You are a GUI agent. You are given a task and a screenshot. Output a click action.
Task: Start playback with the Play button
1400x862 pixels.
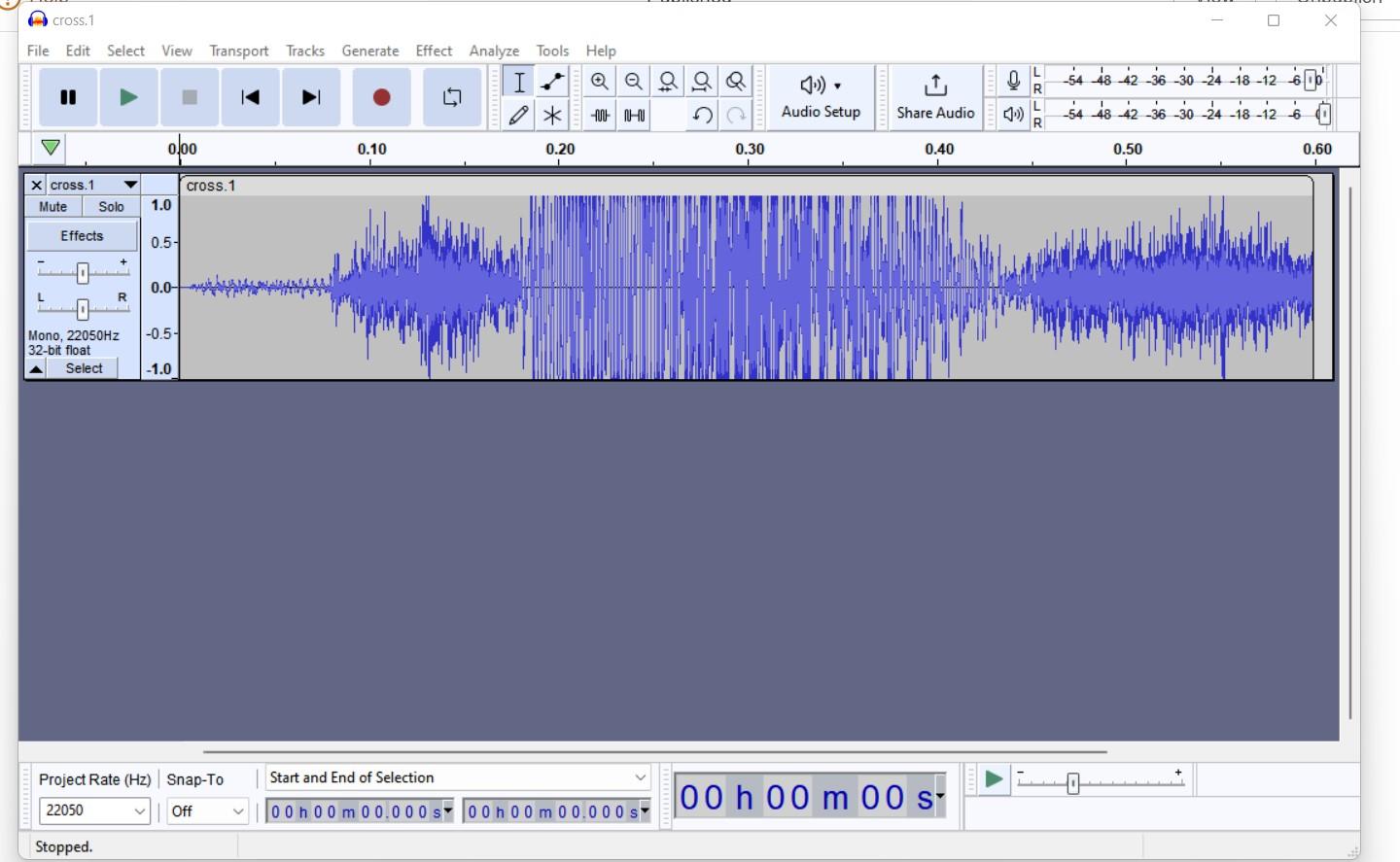(x=128, y=97)
